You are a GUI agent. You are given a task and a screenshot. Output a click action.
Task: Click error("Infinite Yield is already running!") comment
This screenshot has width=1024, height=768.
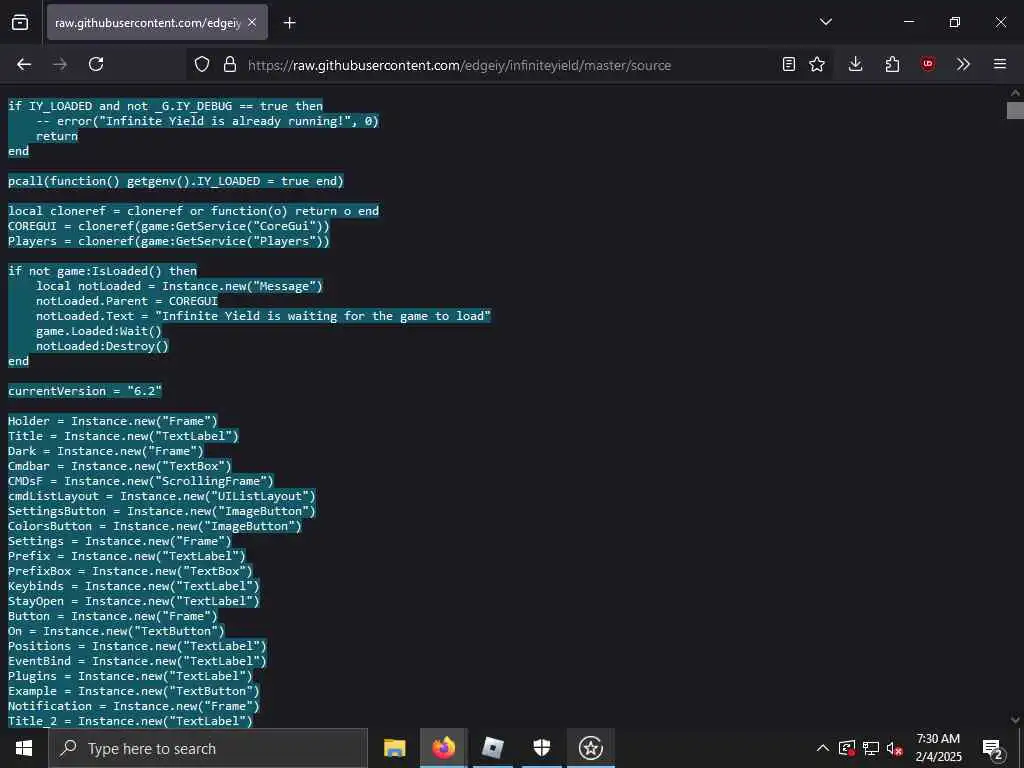point(208,121)
